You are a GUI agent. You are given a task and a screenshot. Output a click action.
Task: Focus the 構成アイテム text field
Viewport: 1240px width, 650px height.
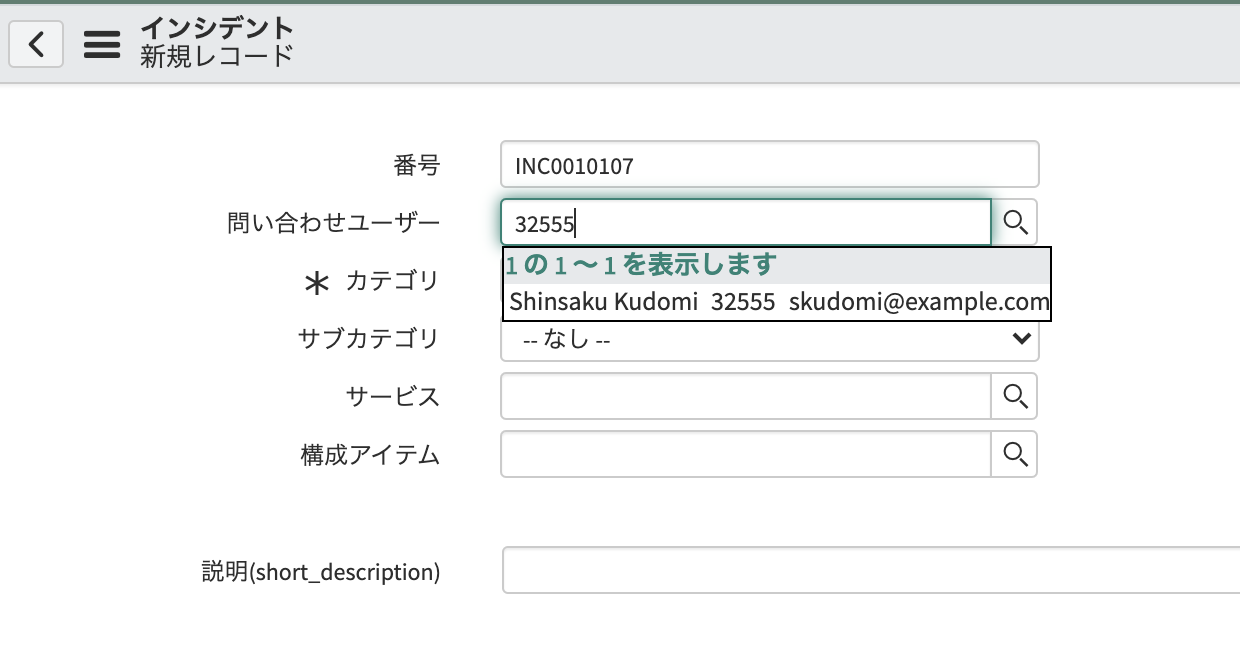tap(746, 454)
